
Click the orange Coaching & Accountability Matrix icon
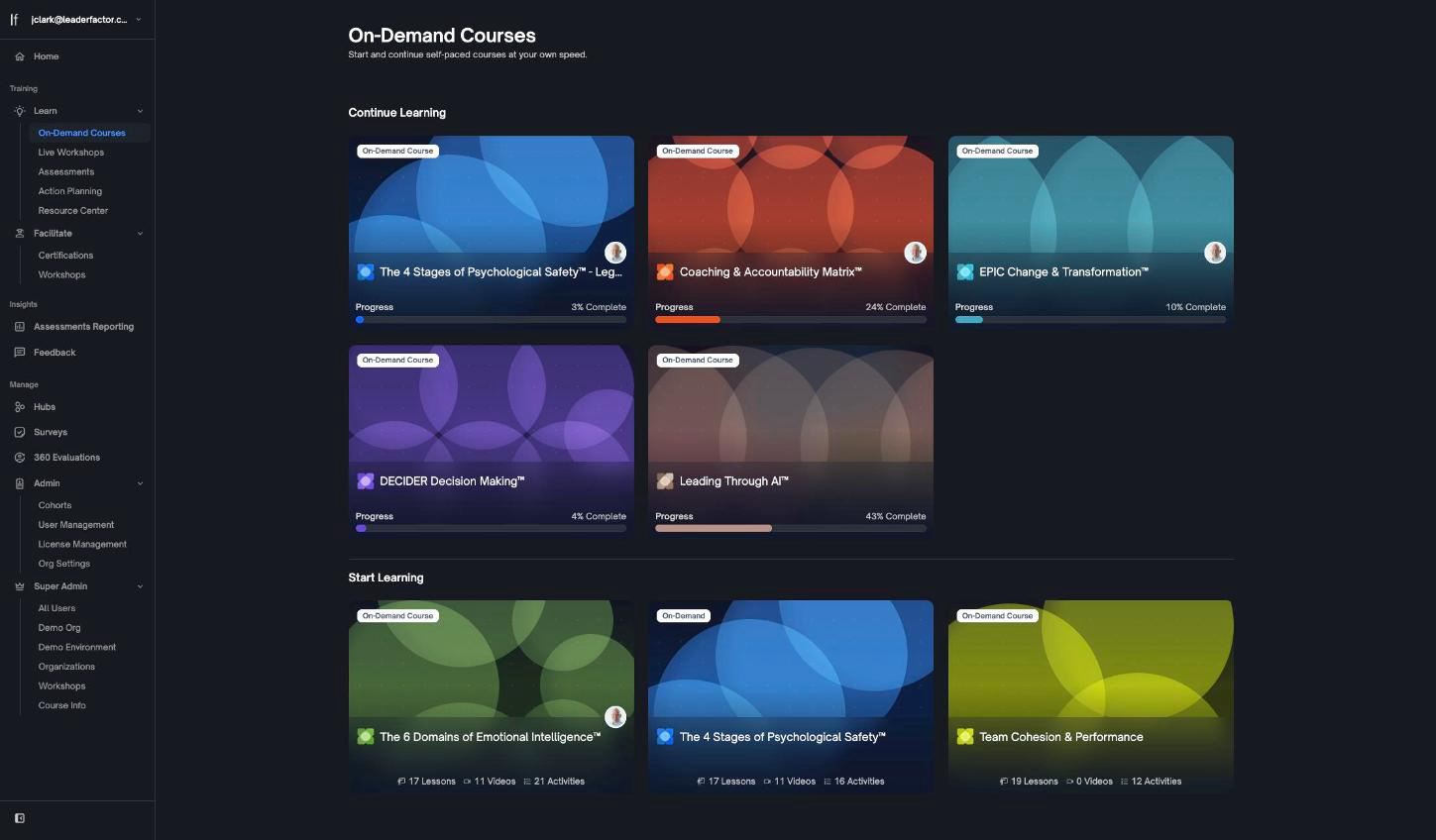coord(665,271)
